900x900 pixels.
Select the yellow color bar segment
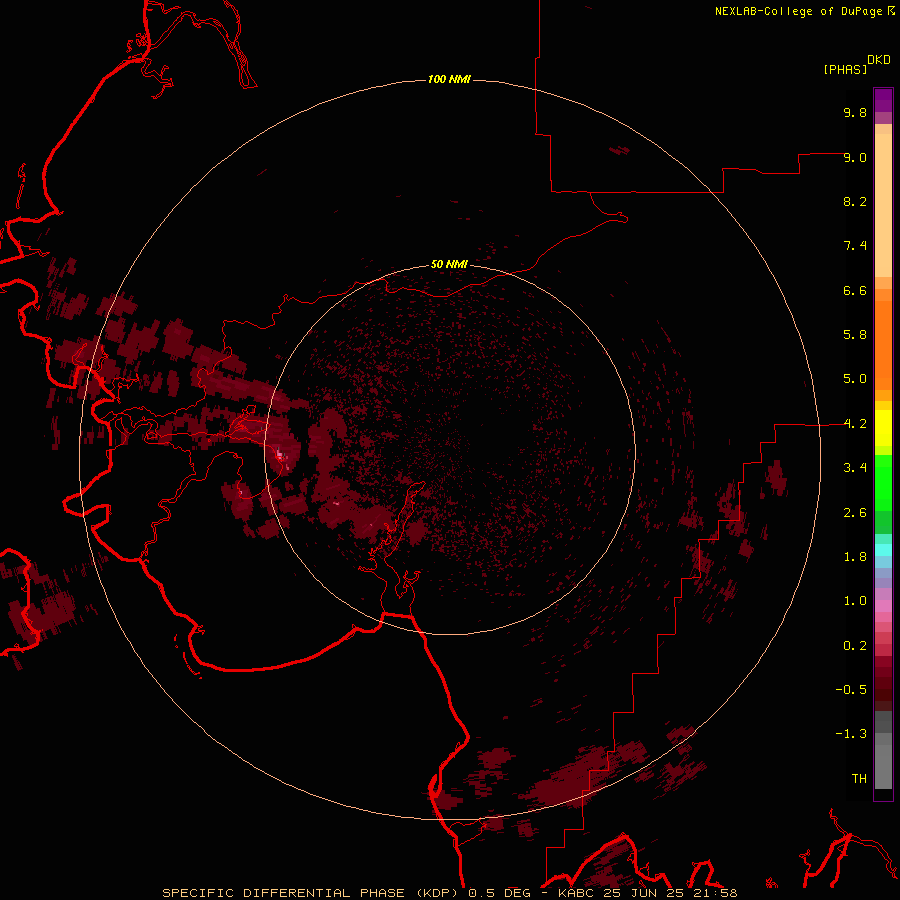(x=883, y=428)
